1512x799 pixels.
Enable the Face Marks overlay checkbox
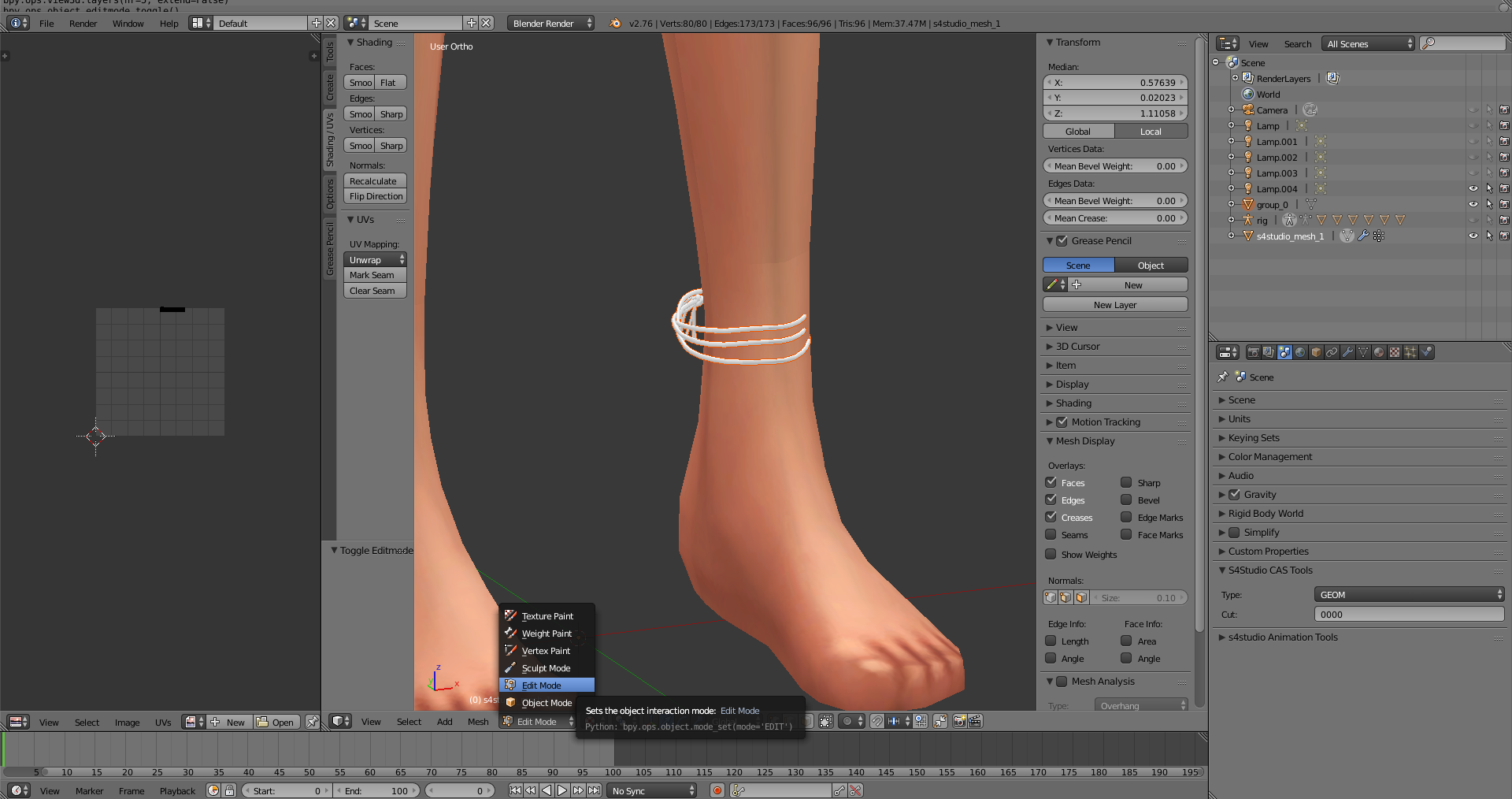(x=1127, y=534)
